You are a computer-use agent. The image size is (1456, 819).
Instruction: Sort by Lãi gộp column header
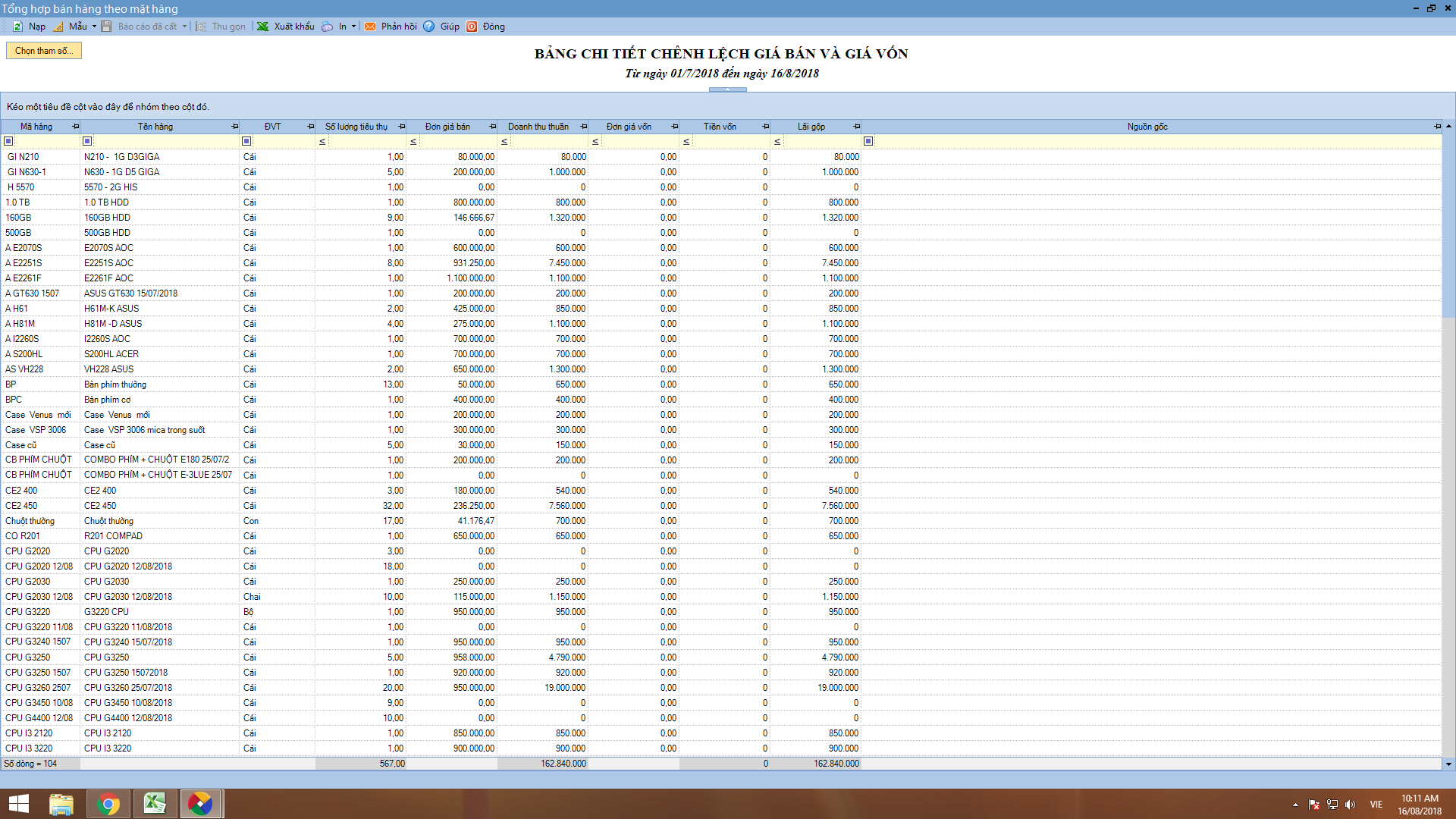pos(811,127)
